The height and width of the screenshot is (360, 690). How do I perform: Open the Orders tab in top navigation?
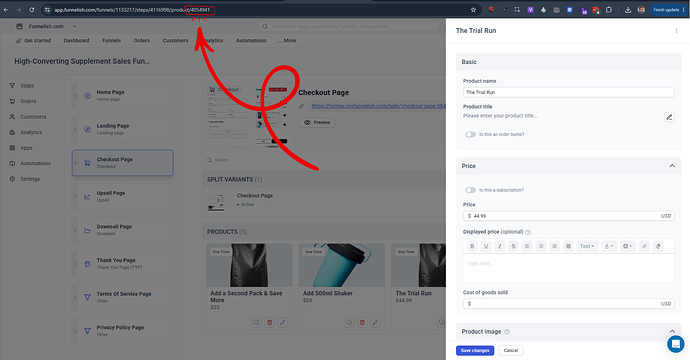142,40
